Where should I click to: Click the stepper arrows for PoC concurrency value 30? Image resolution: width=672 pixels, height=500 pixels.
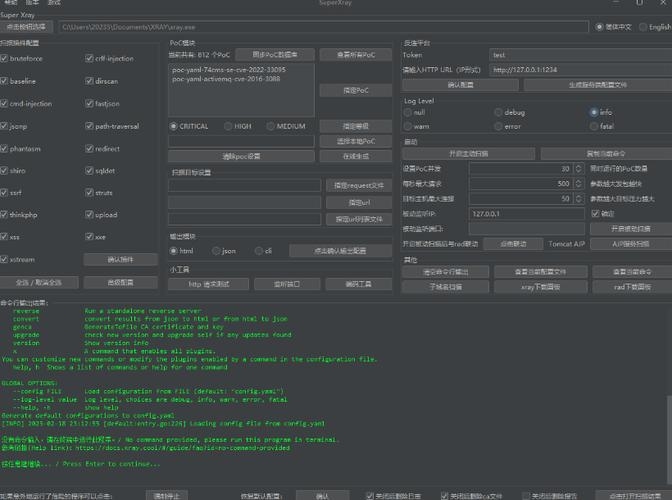[577, 169]
